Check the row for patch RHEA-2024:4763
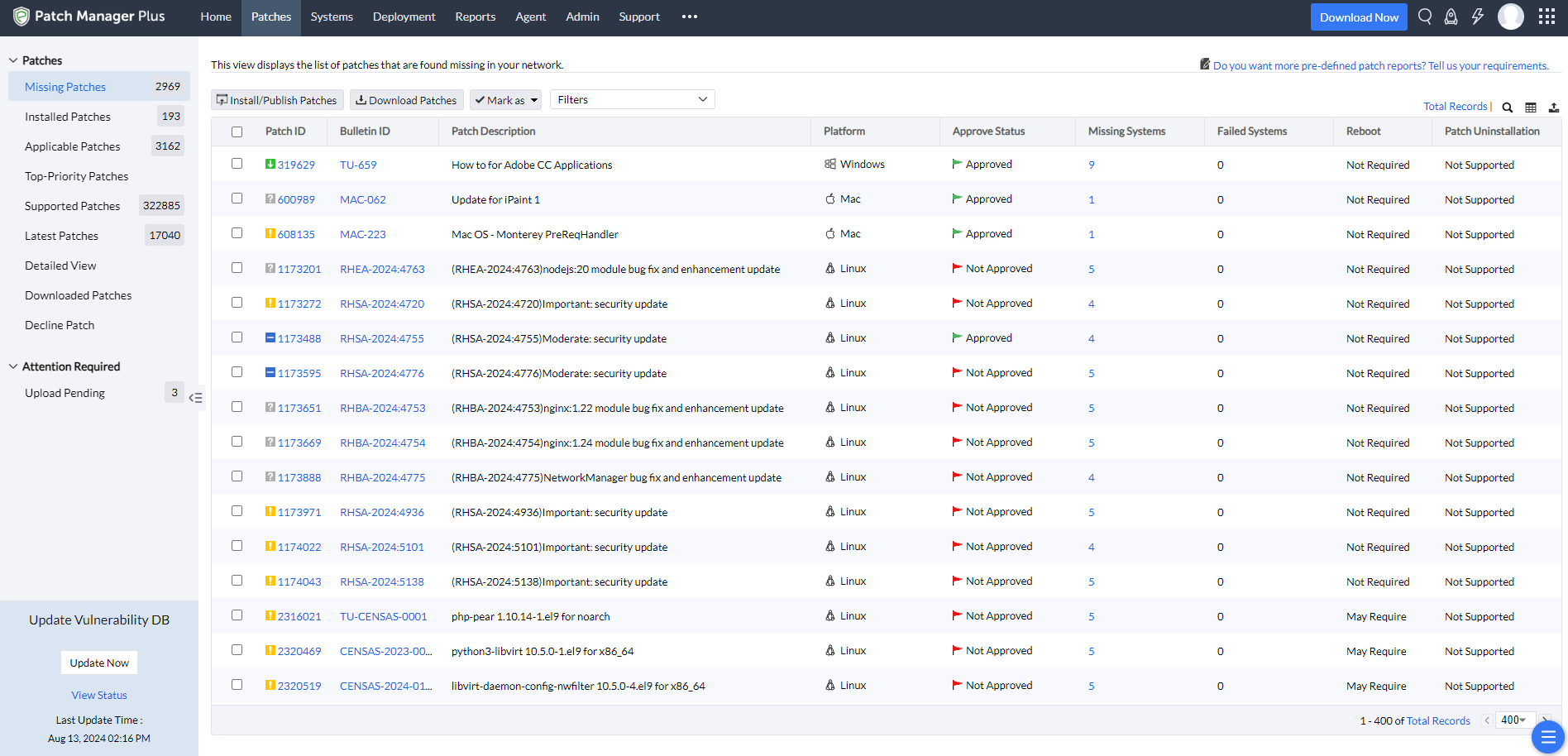 coord(237,268)
